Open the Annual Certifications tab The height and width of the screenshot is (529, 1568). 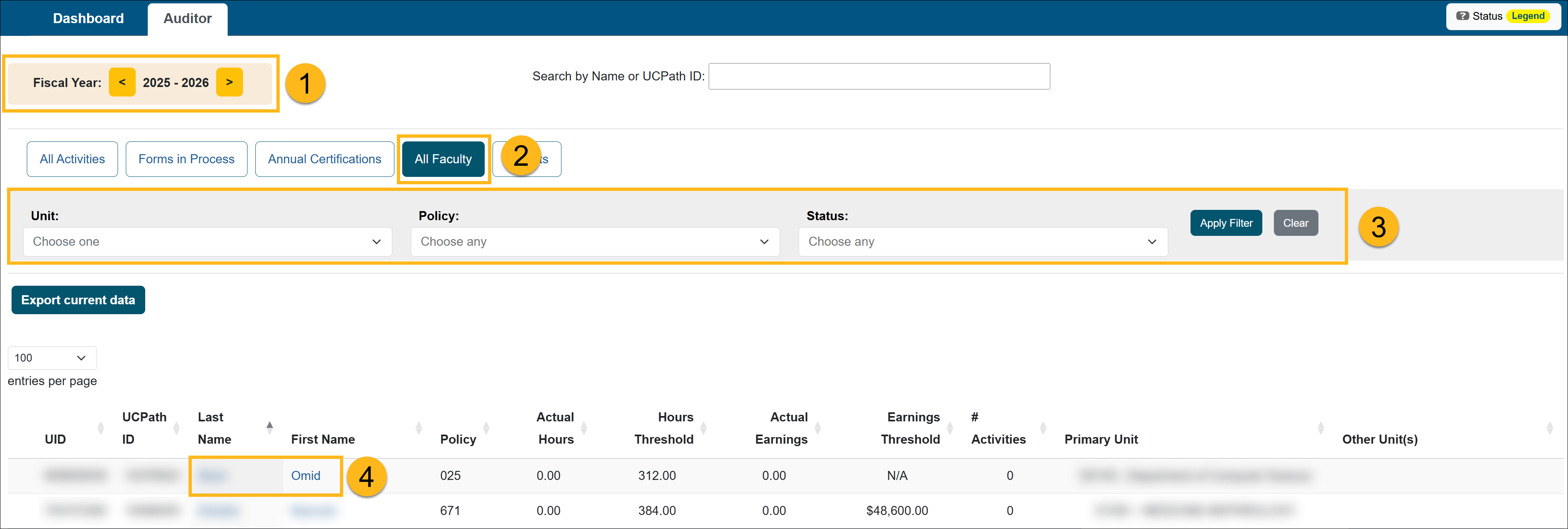tap(324, 159)
